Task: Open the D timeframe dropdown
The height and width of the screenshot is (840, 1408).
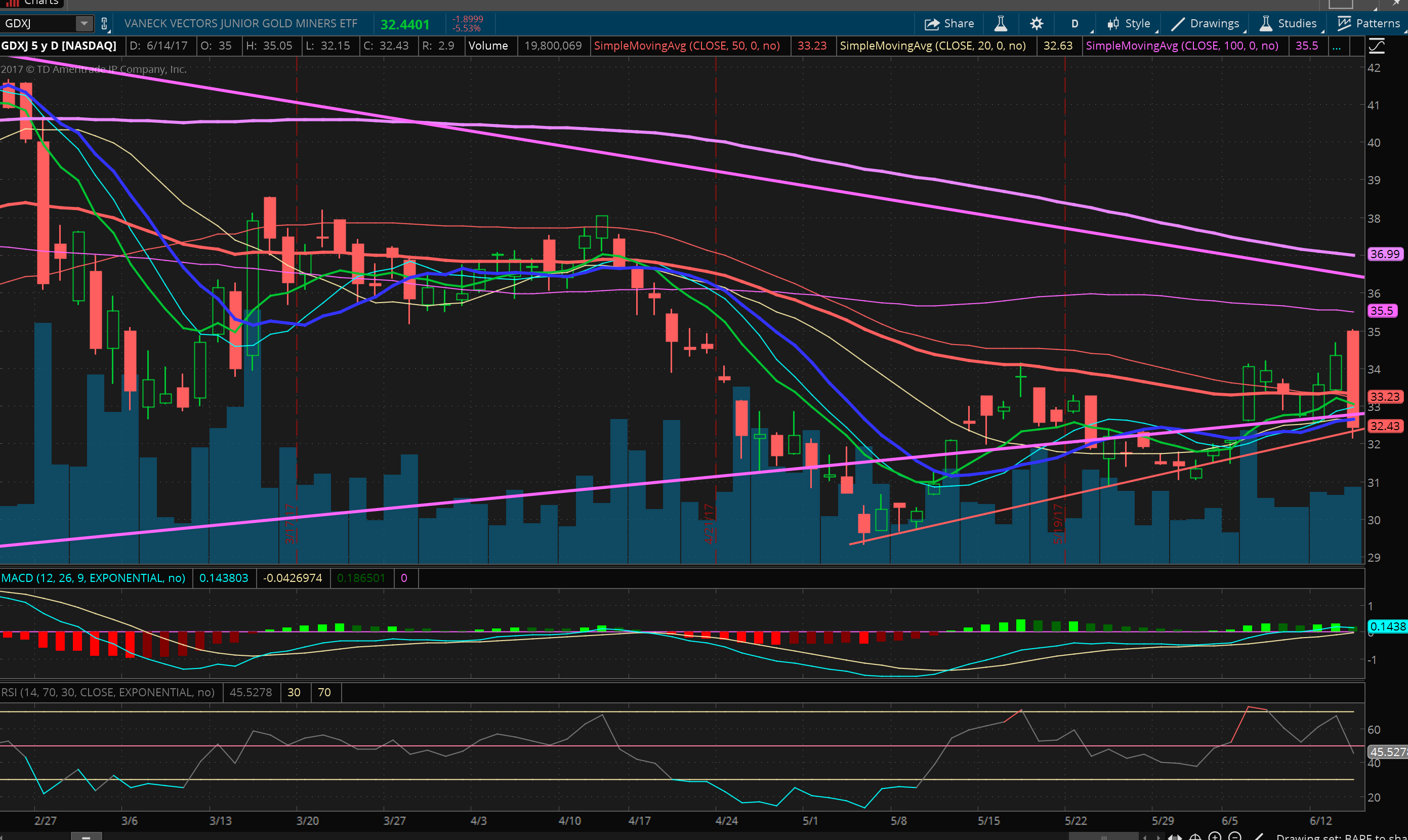Action: 1074,24
